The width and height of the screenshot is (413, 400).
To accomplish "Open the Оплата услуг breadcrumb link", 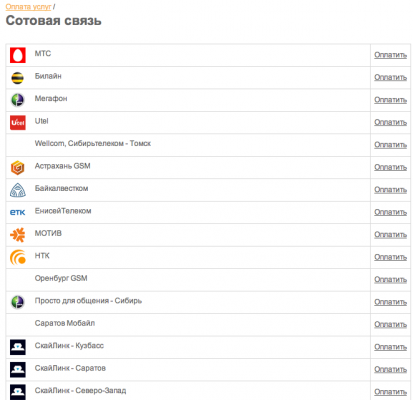I will 28,7.
